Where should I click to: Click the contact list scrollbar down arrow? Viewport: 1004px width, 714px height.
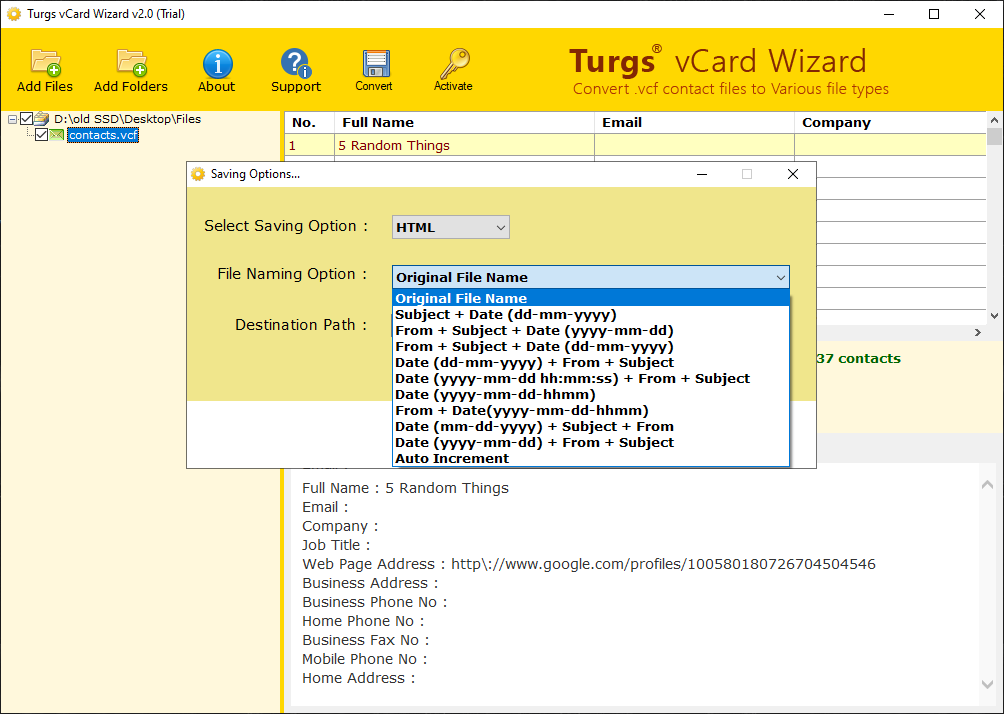994,315
